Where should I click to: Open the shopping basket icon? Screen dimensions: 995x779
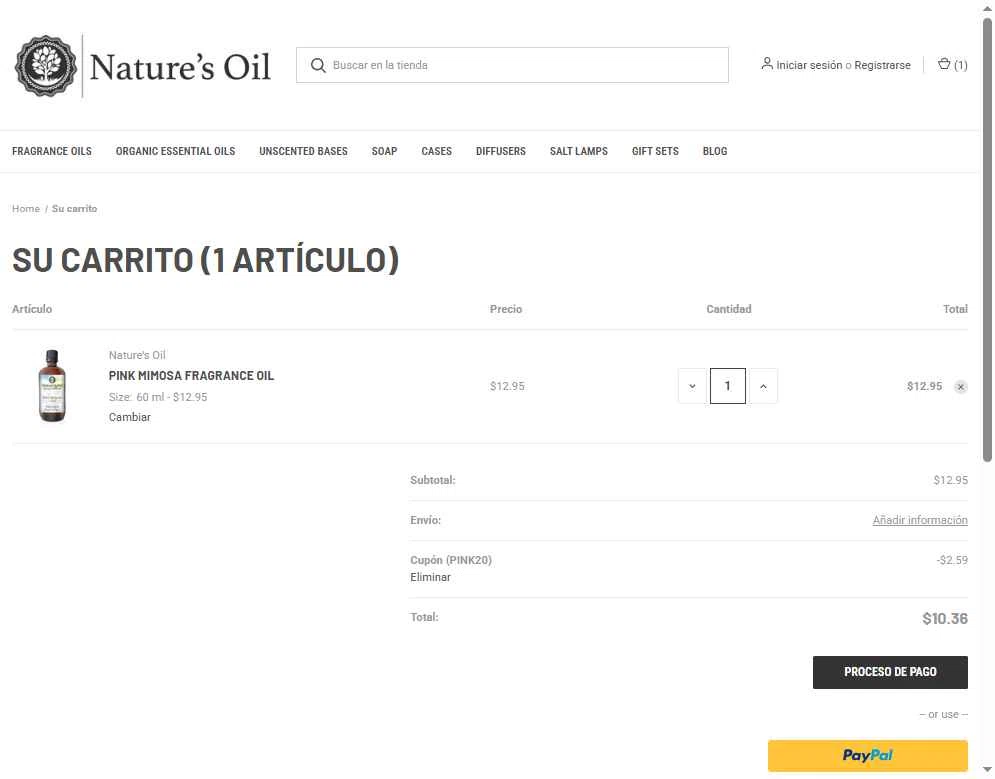tap(944, 64)
